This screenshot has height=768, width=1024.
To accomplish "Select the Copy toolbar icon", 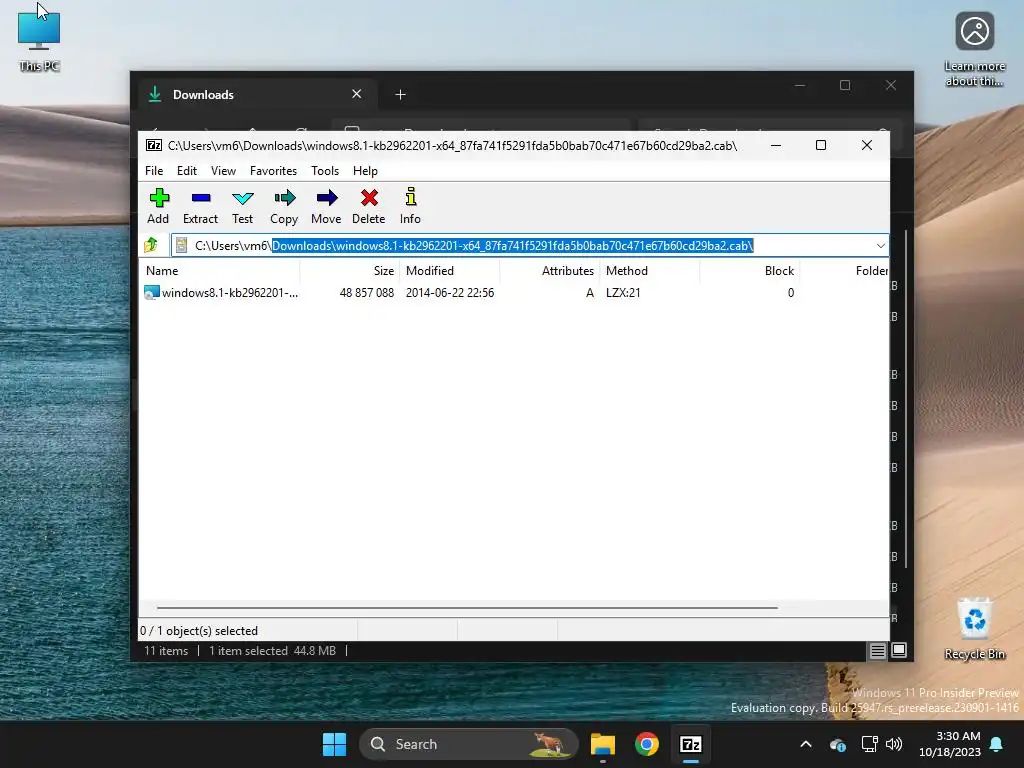I will (x=284, y=198).
